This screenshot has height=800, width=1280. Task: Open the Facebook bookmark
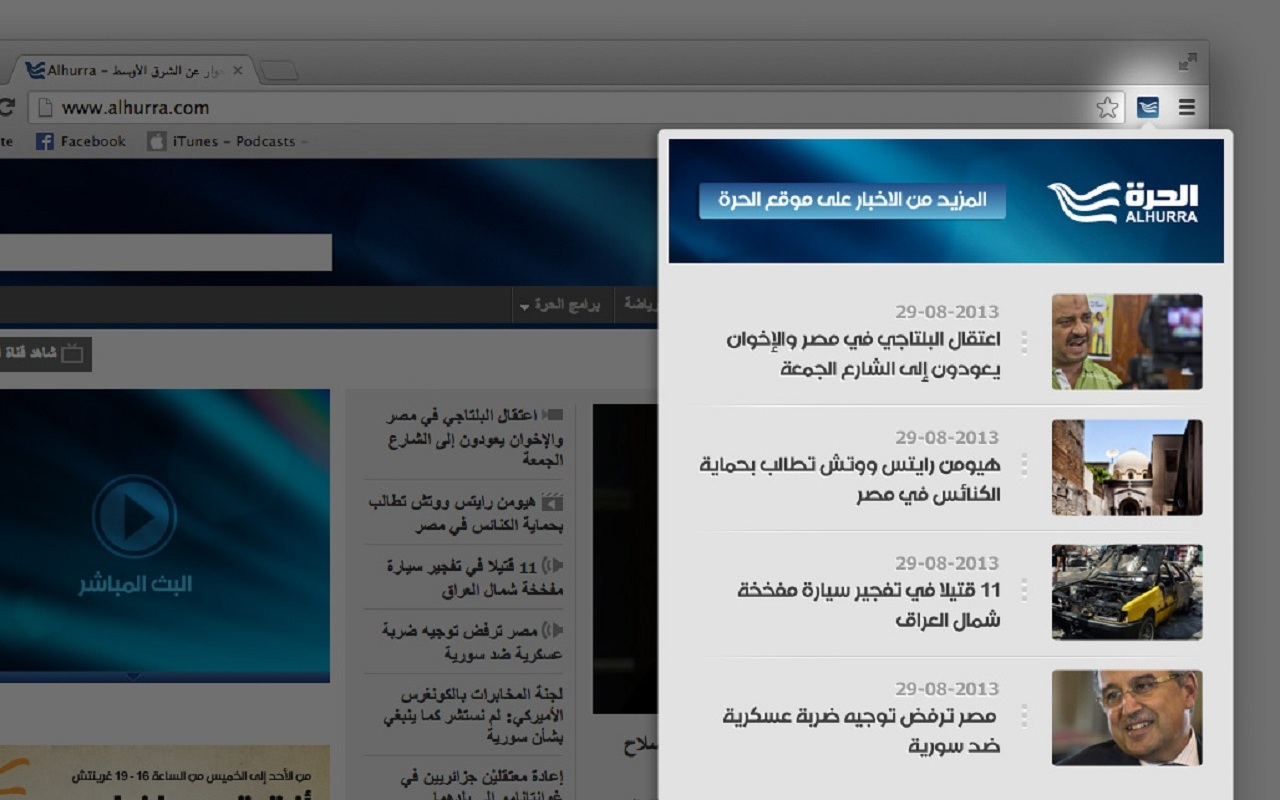(x=81, y=141)
